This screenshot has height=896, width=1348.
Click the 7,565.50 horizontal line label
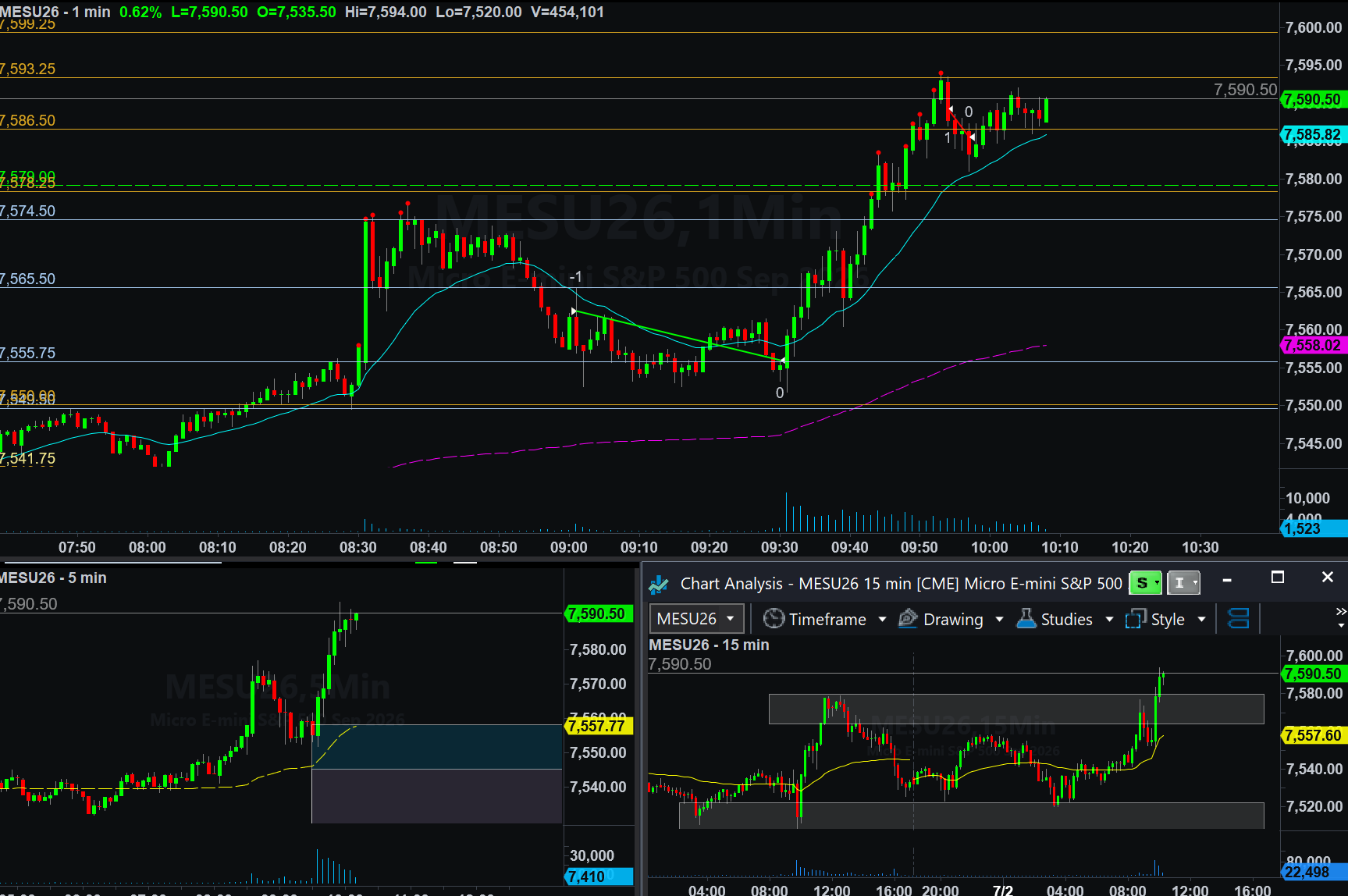pos(28,279)
